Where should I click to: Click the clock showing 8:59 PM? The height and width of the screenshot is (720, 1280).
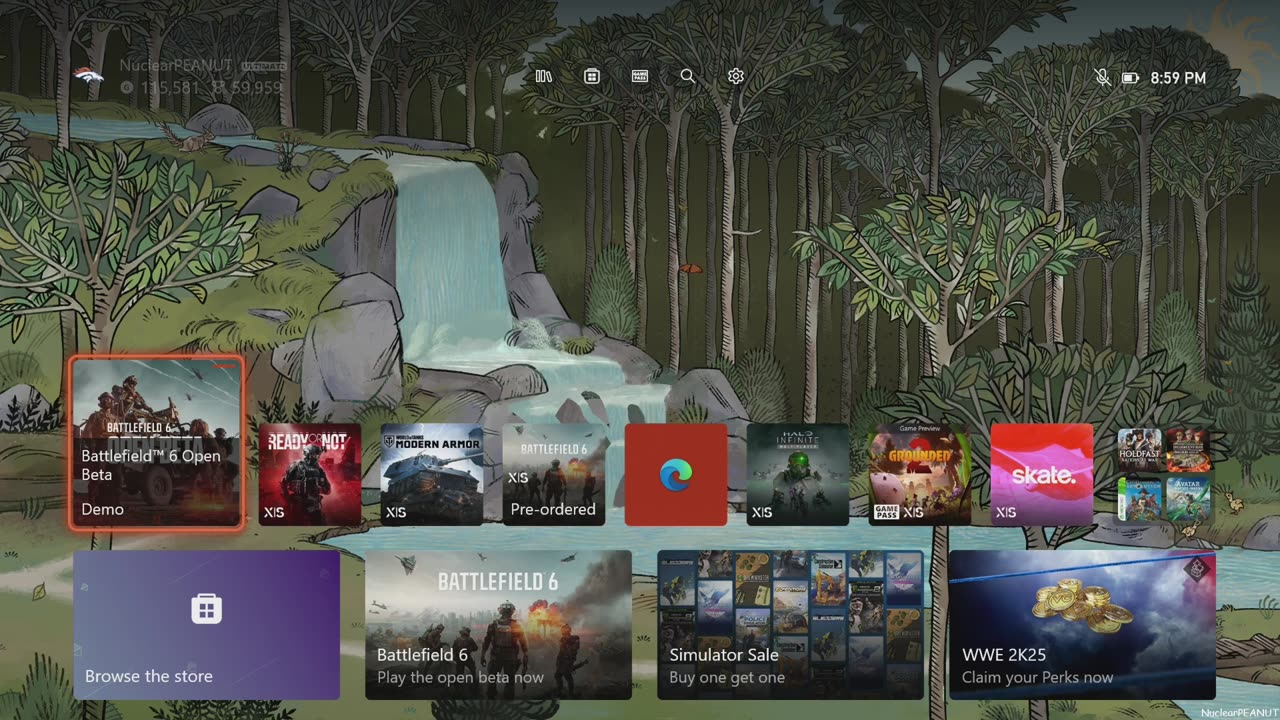(x=1178, y=78)
